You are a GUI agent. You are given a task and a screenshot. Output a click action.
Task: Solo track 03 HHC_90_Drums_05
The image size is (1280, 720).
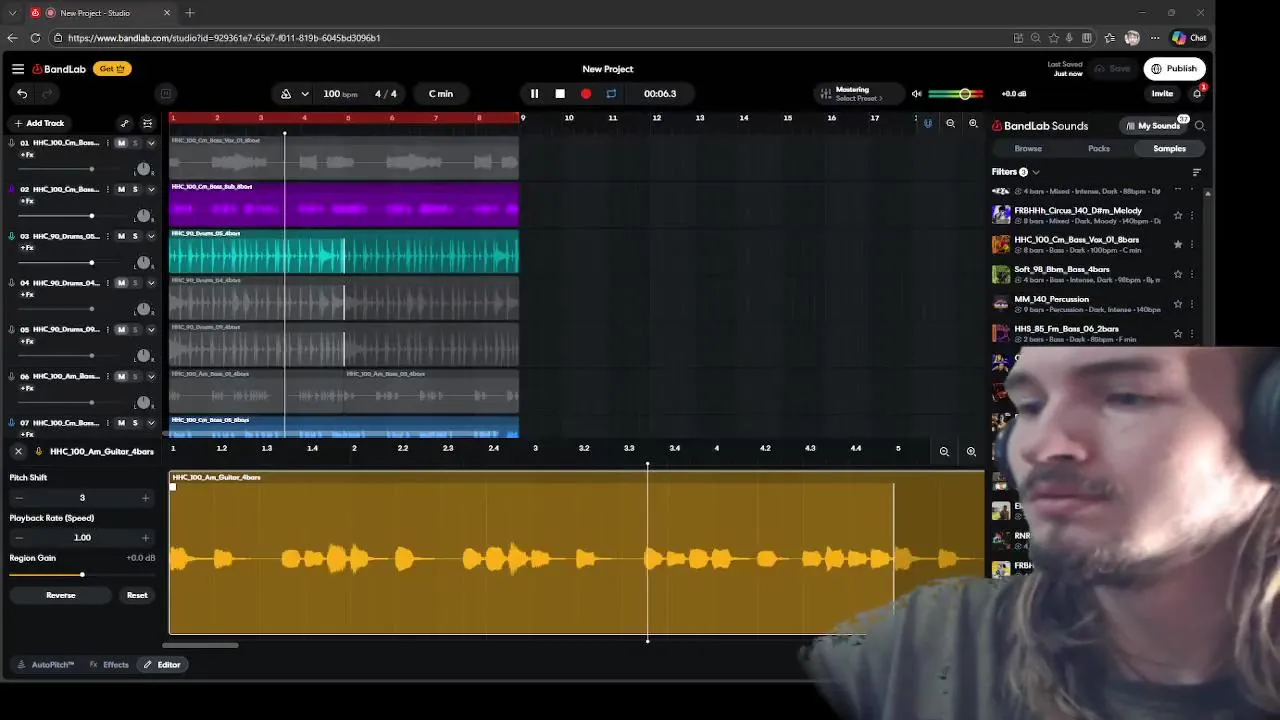[x=136, y=236]
